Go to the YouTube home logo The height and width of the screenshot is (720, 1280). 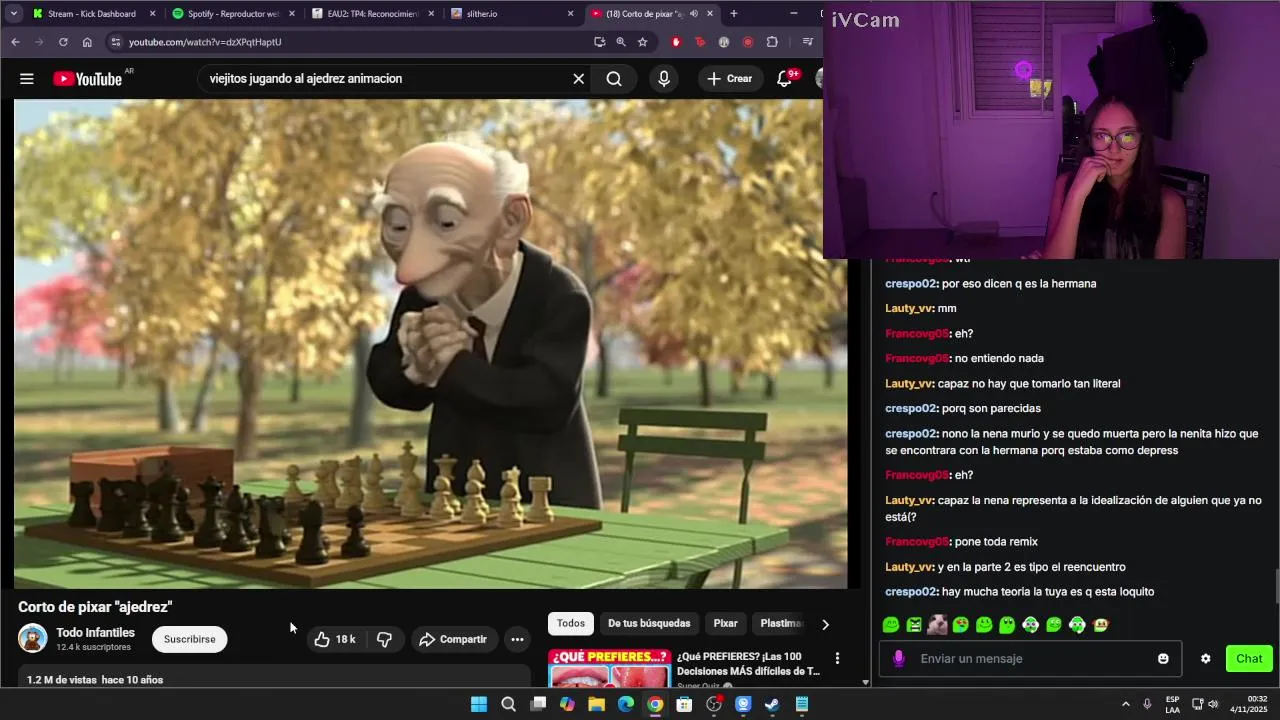click(x=87, y=79)
